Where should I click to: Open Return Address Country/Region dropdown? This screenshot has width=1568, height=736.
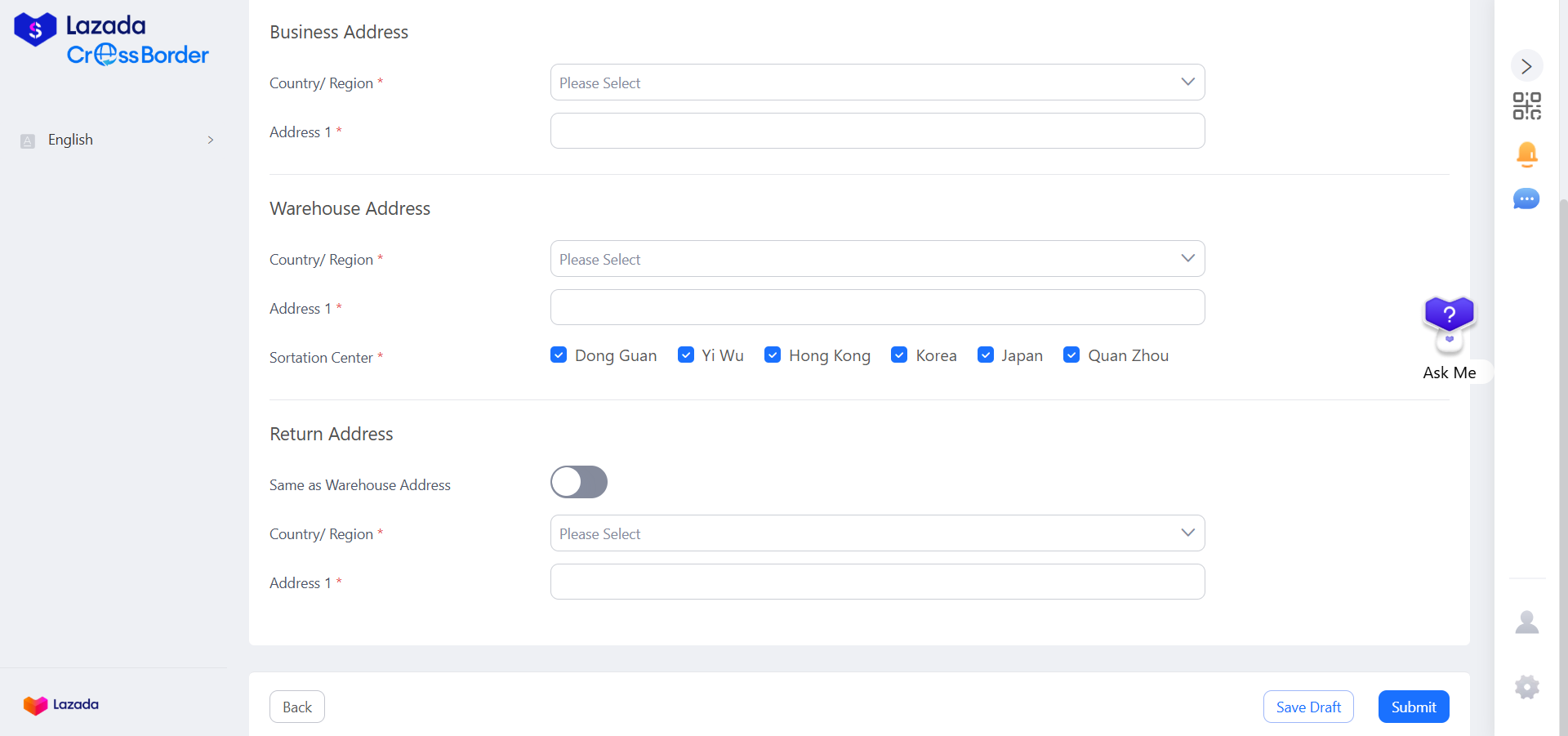point(877,533)
